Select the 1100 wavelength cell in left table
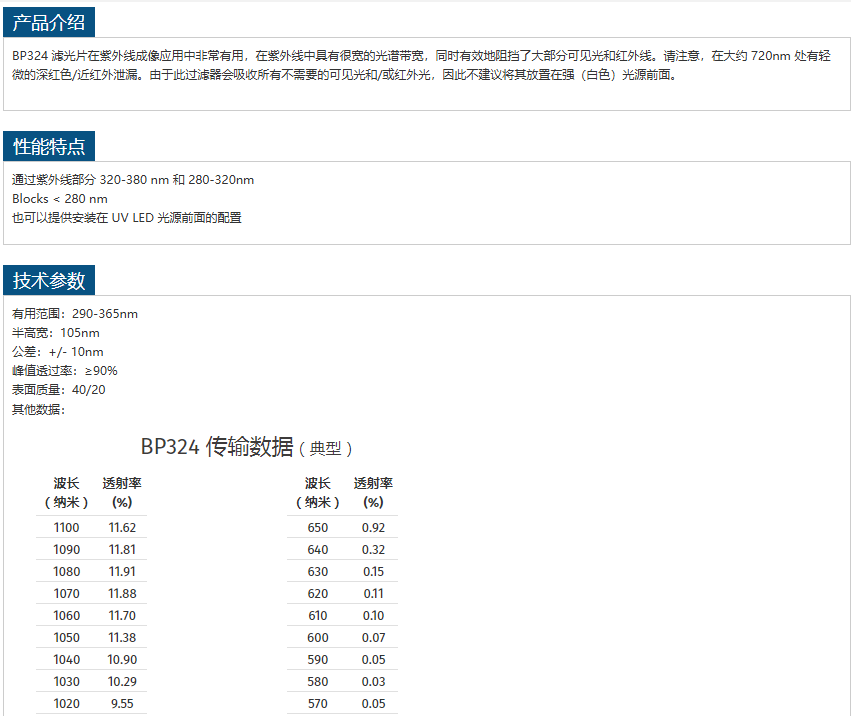 (x=66, y=527)
